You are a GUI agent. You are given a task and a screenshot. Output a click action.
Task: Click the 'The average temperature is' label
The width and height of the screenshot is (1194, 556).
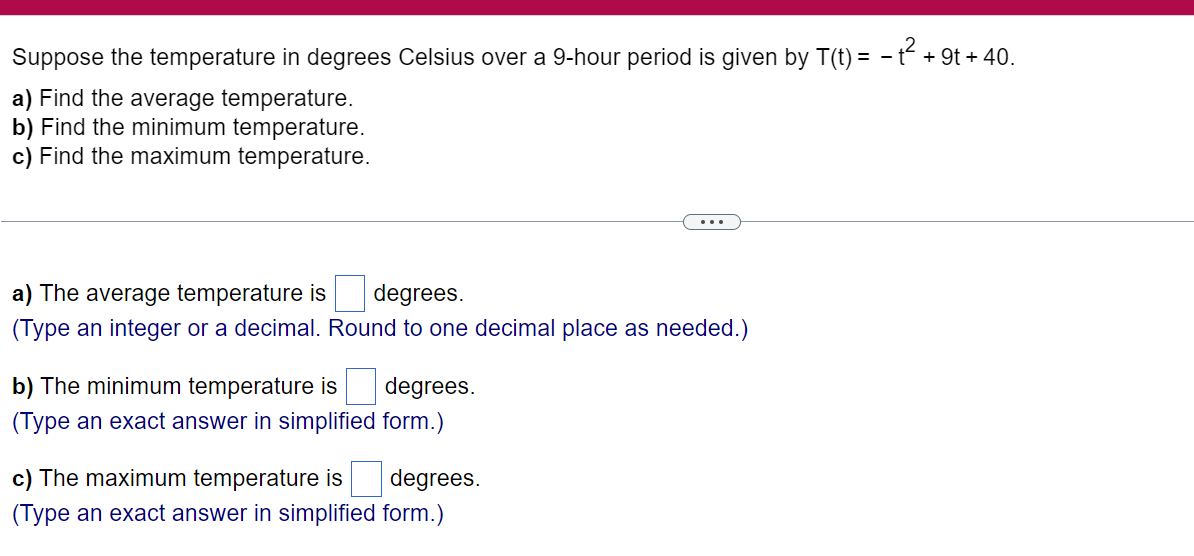[x=183, y=294]
